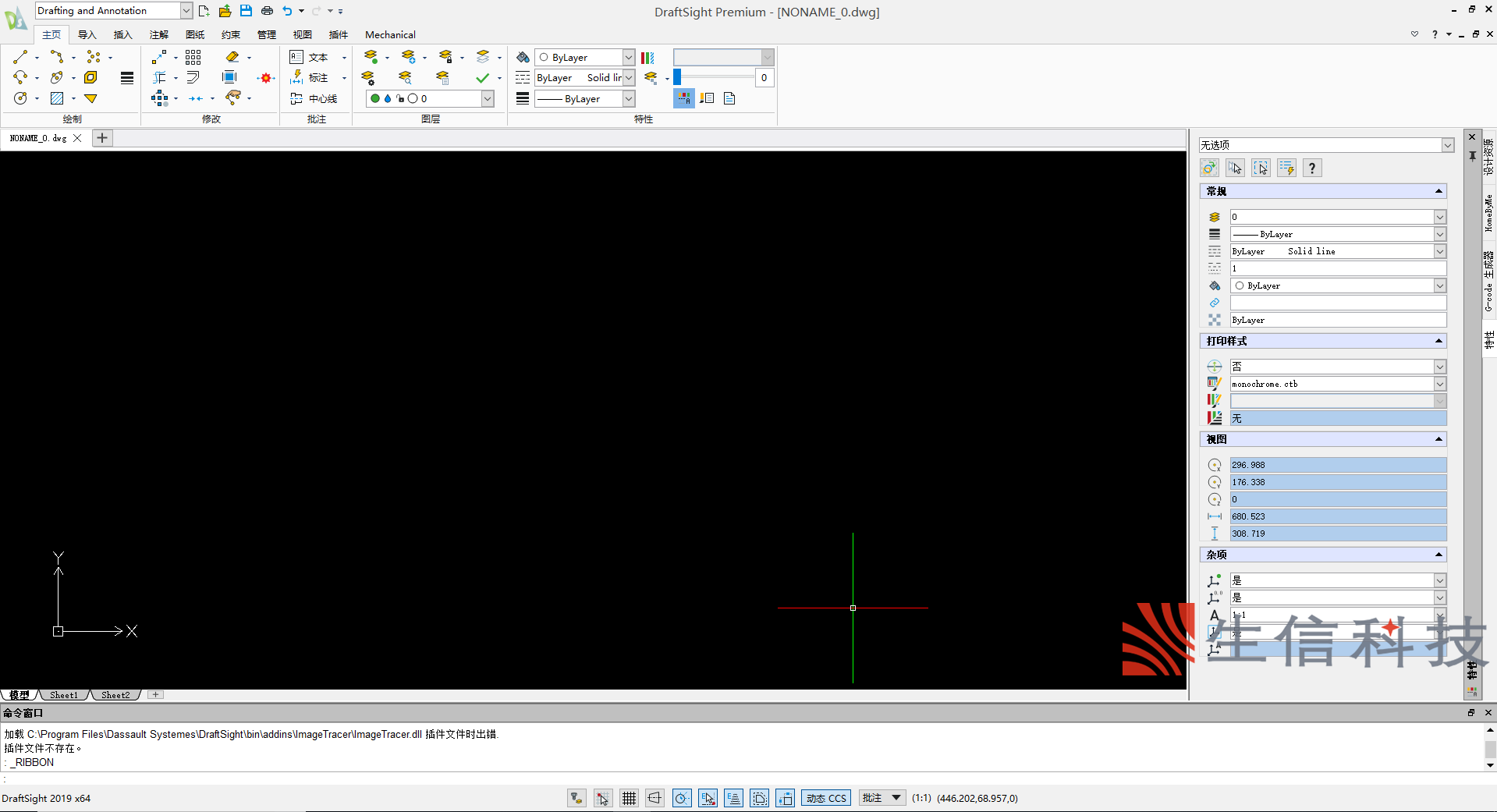Toggle the 动态 CCS status button

(x=826, y=798)
